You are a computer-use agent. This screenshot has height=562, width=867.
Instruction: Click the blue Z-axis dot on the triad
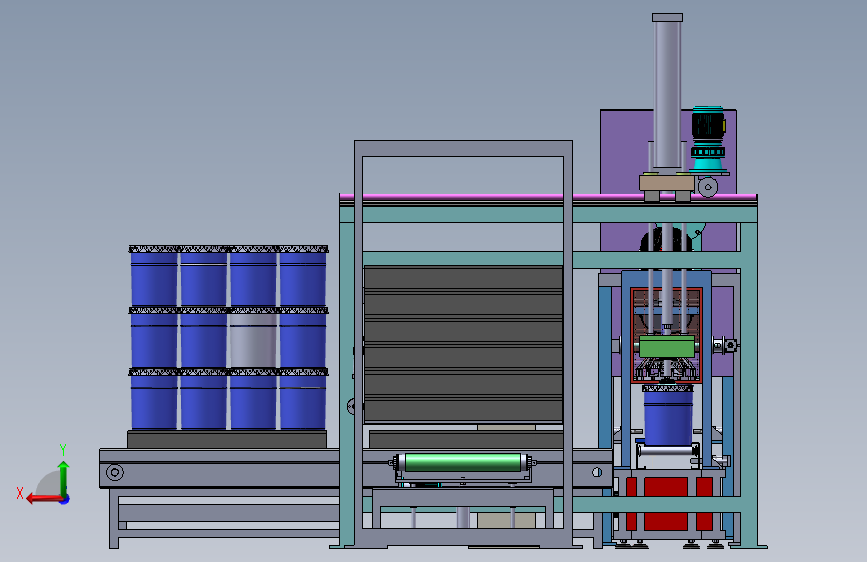click(x=65, y=499)
